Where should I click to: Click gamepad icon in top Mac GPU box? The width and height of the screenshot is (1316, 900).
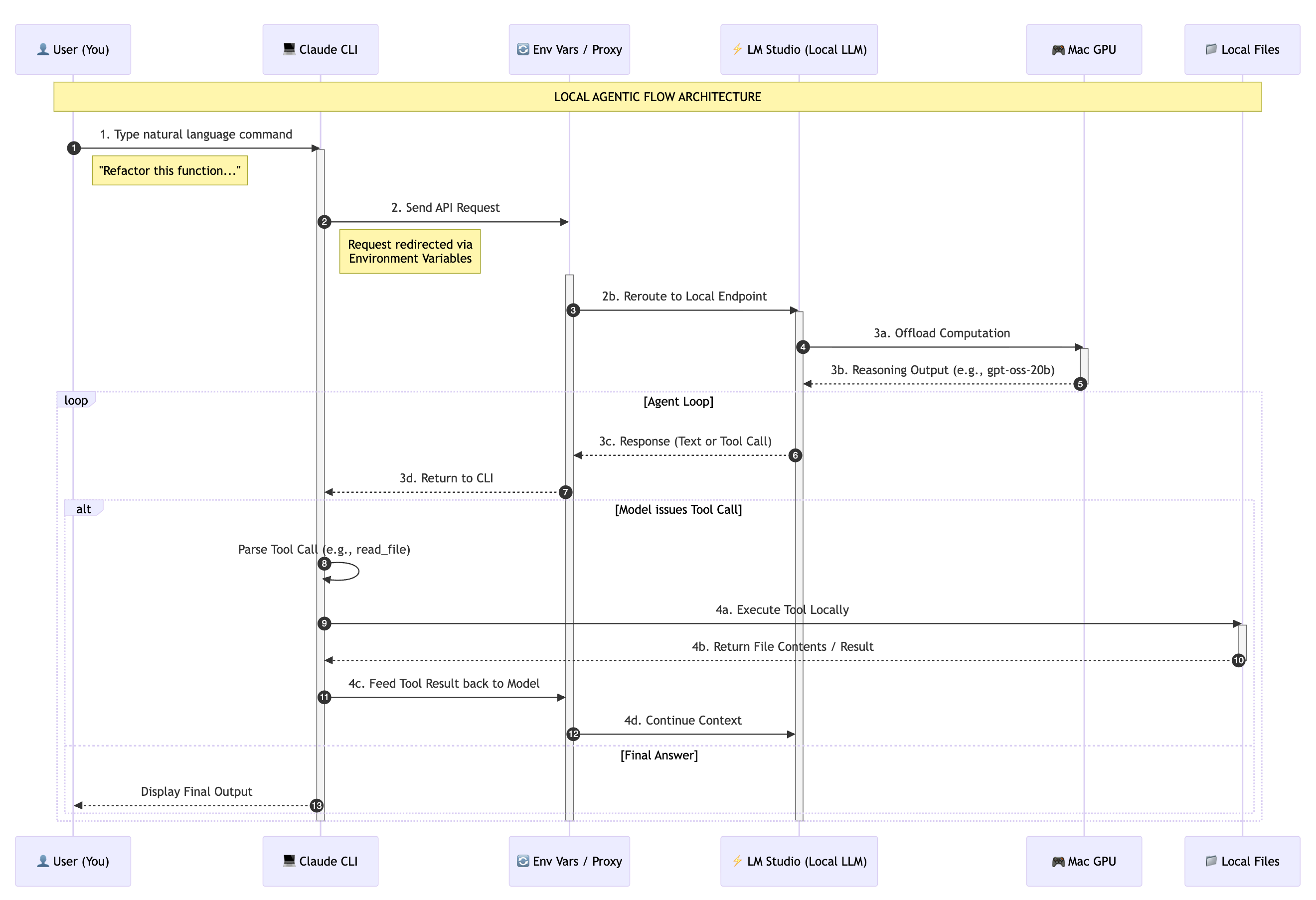coord(1058,50)
